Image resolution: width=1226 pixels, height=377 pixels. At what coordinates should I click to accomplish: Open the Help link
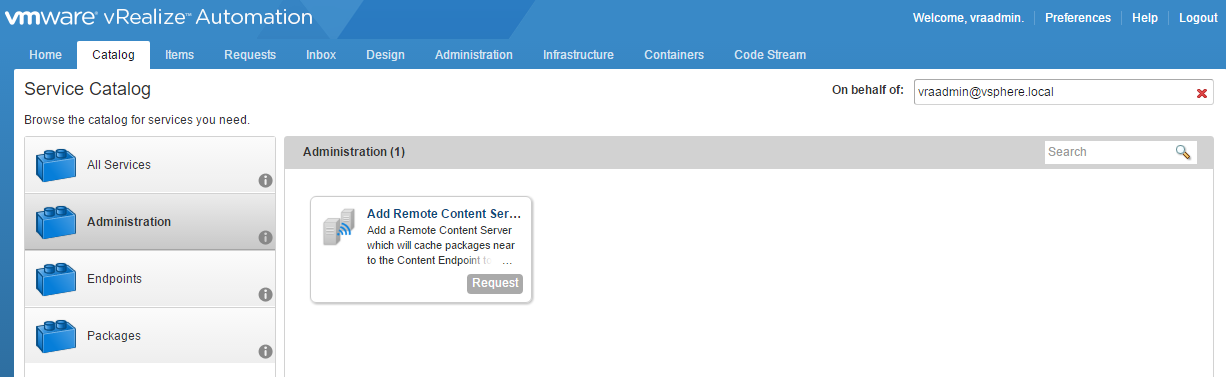[1145, 18]
